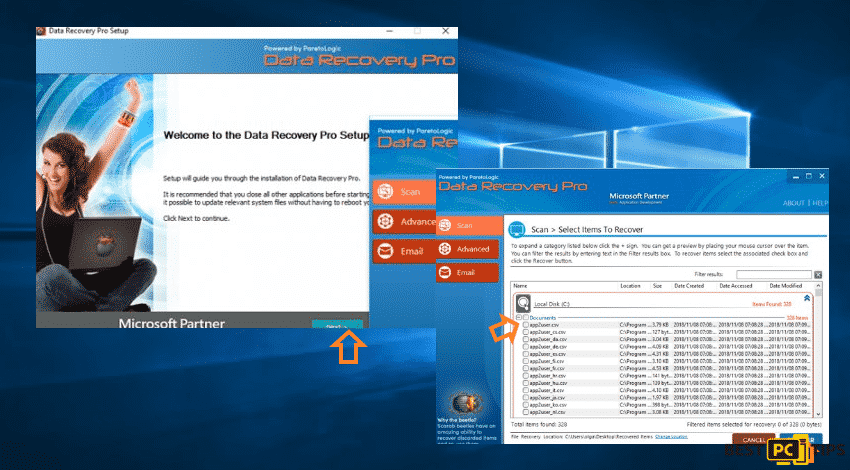Close the Data Recovery Pro Setup window

coord(446,31)
